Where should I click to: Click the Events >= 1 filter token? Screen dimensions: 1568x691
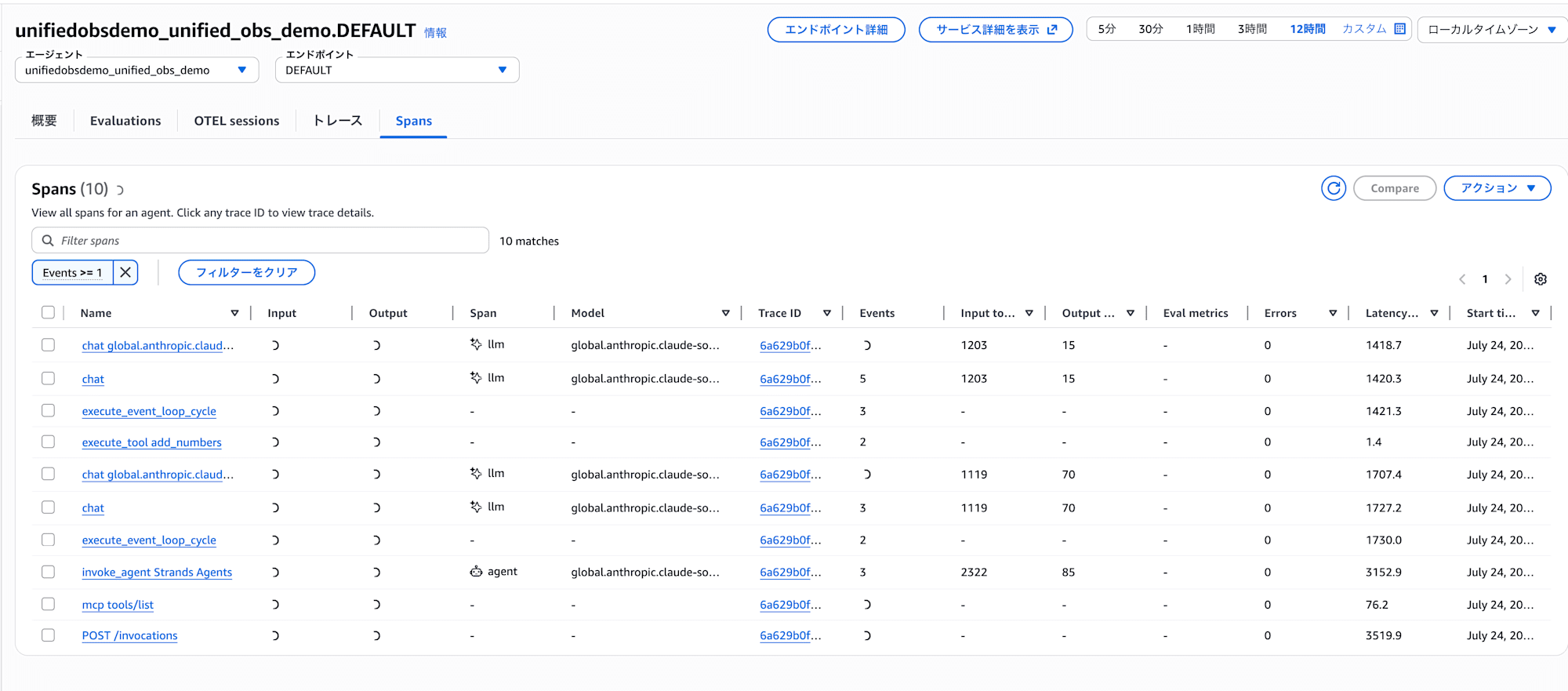click(x=73, y=272)
